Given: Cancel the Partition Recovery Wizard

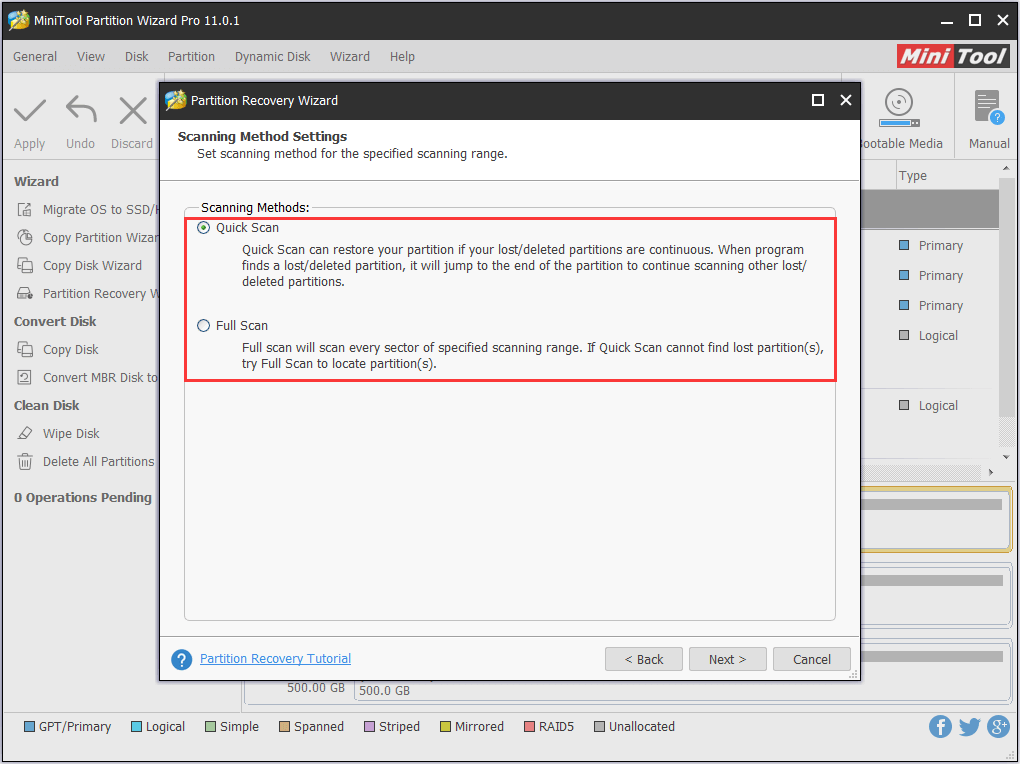Looking at the screenshot, I should point(811,659).
